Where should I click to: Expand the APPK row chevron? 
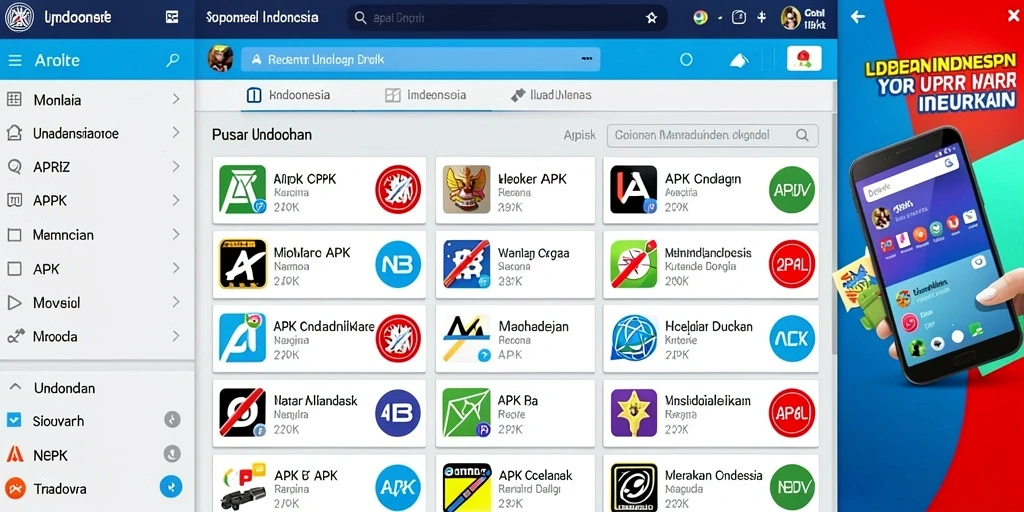[x=176, y=200]
